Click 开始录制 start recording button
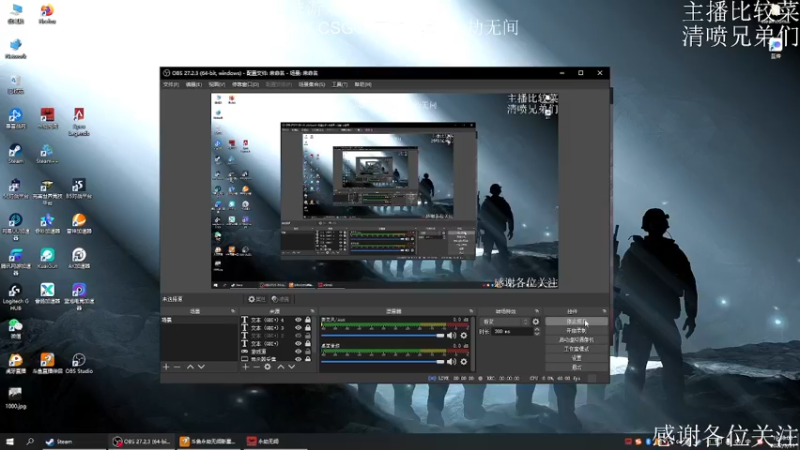The width and height of the screenshot is (800, 450). tap(576, 331)
